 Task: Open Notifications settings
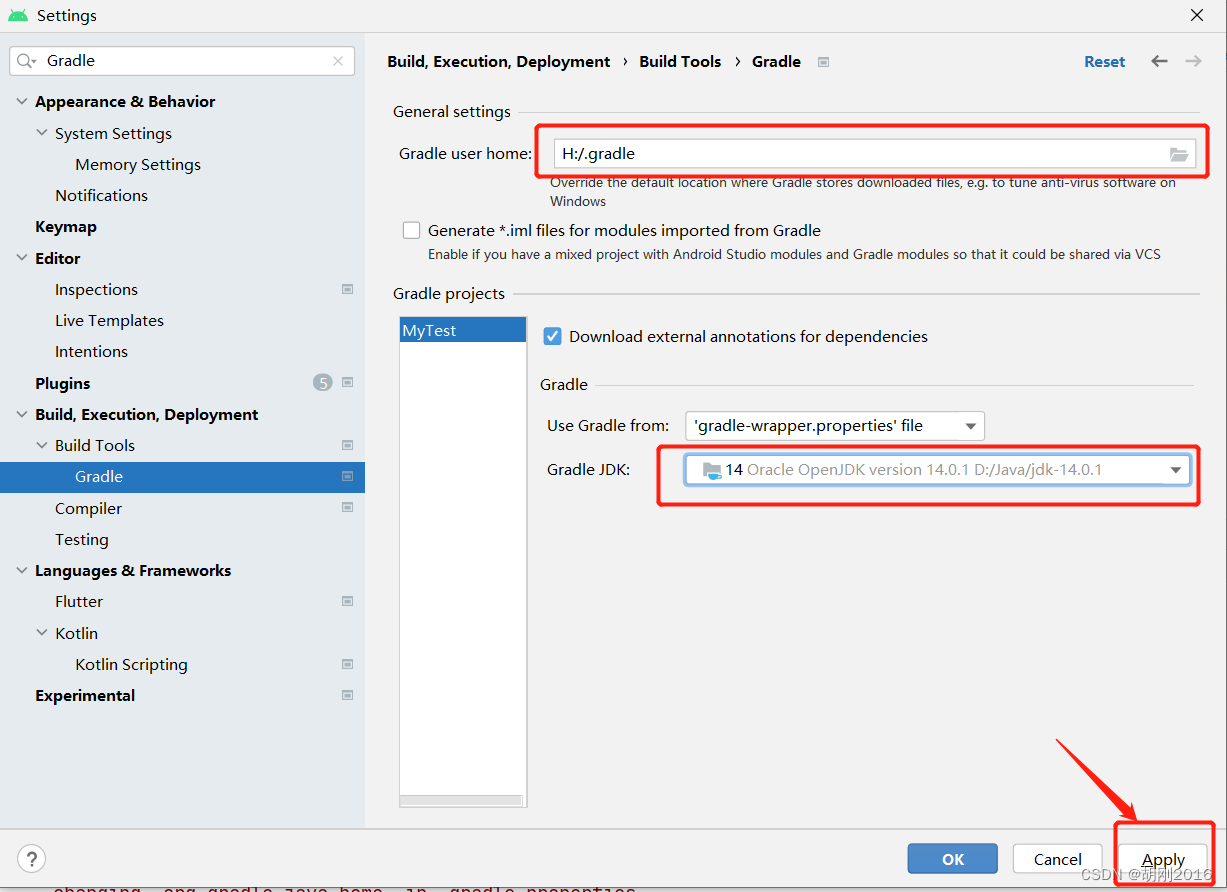101,195
